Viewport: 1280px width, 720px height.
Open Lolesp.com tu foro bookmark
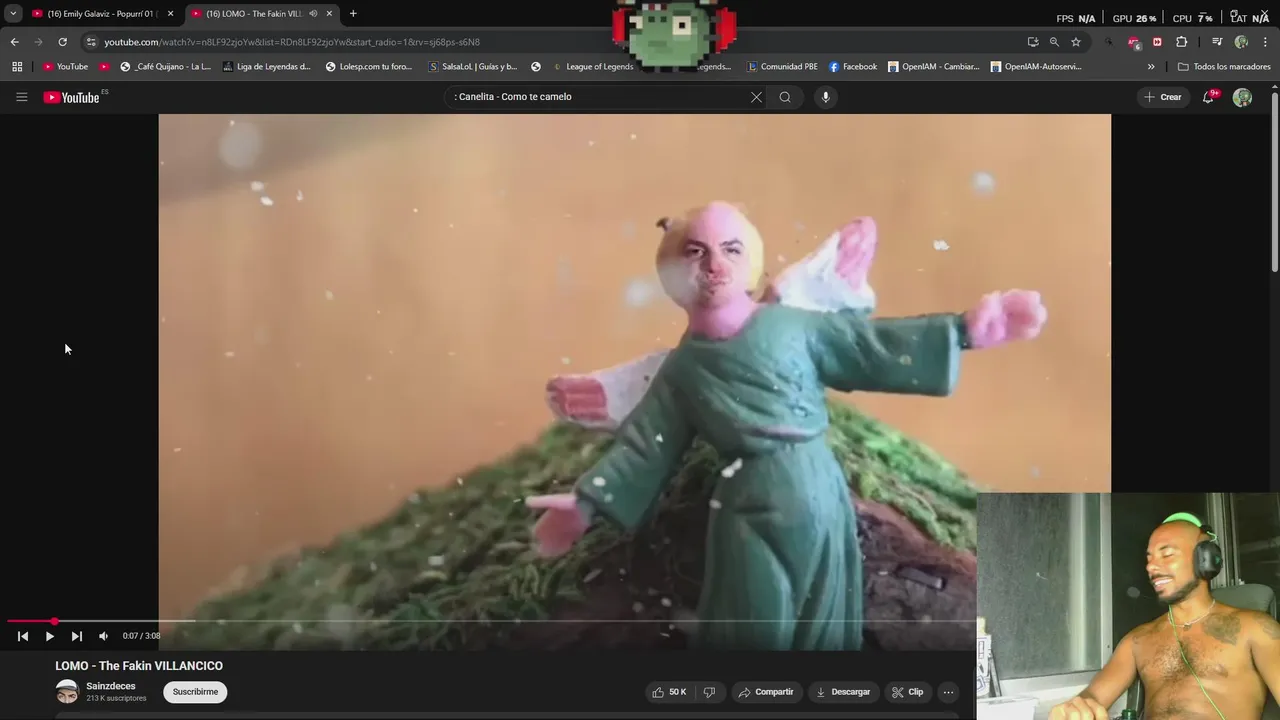pyautogui.click(x=369, y=67)
